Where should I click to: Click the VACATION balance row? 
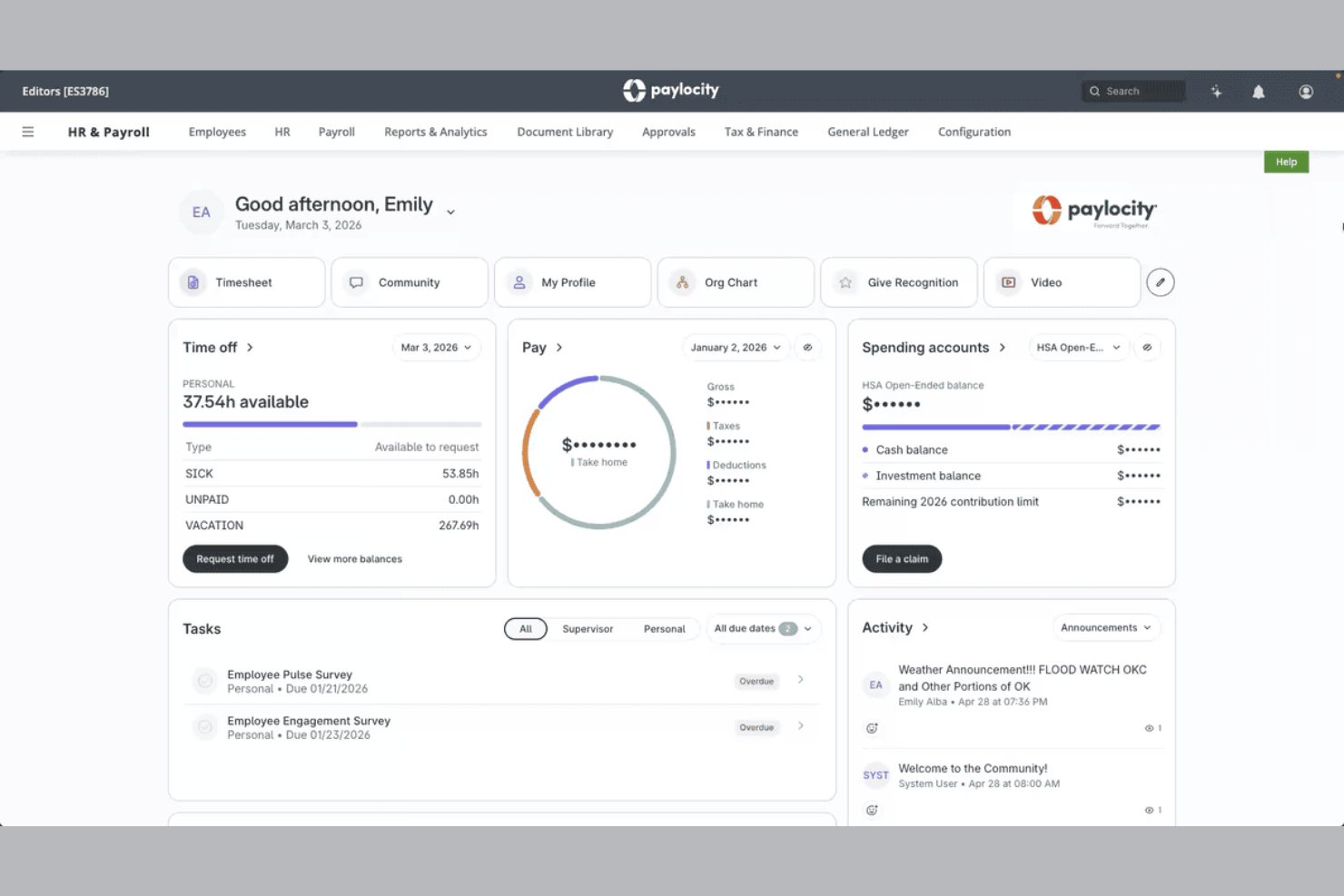pos(331,526)
